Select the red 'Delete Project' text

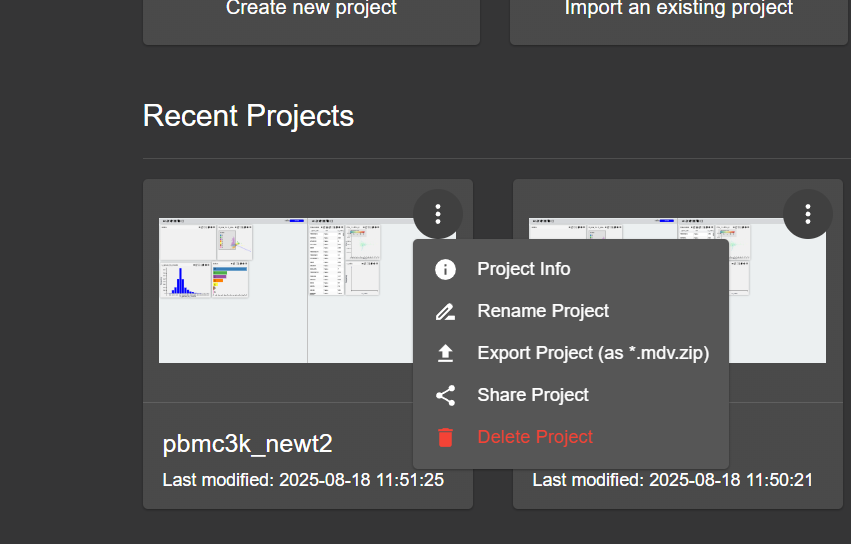click(535, 437)
